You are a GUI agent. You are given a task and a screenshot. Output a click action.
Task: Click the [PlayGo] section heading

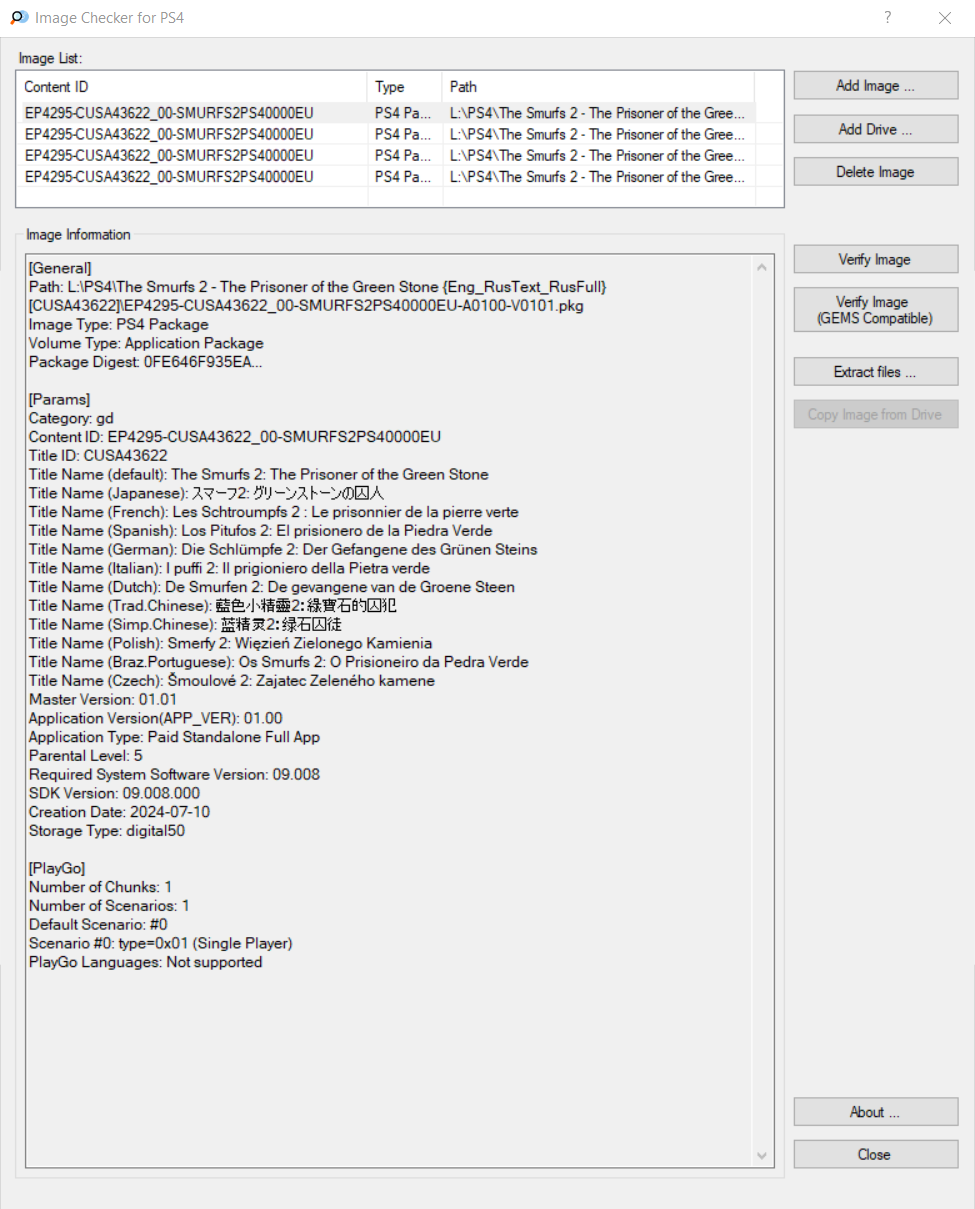[56, 868]
